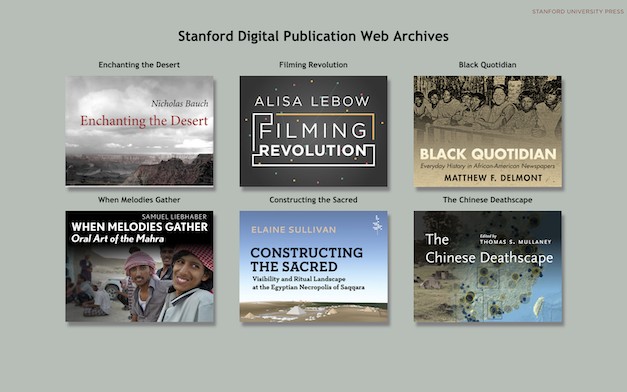Screen dimensions: 627x392
Task: Click The Chinese Deathscape title text
Action: [x=487, y=200]
